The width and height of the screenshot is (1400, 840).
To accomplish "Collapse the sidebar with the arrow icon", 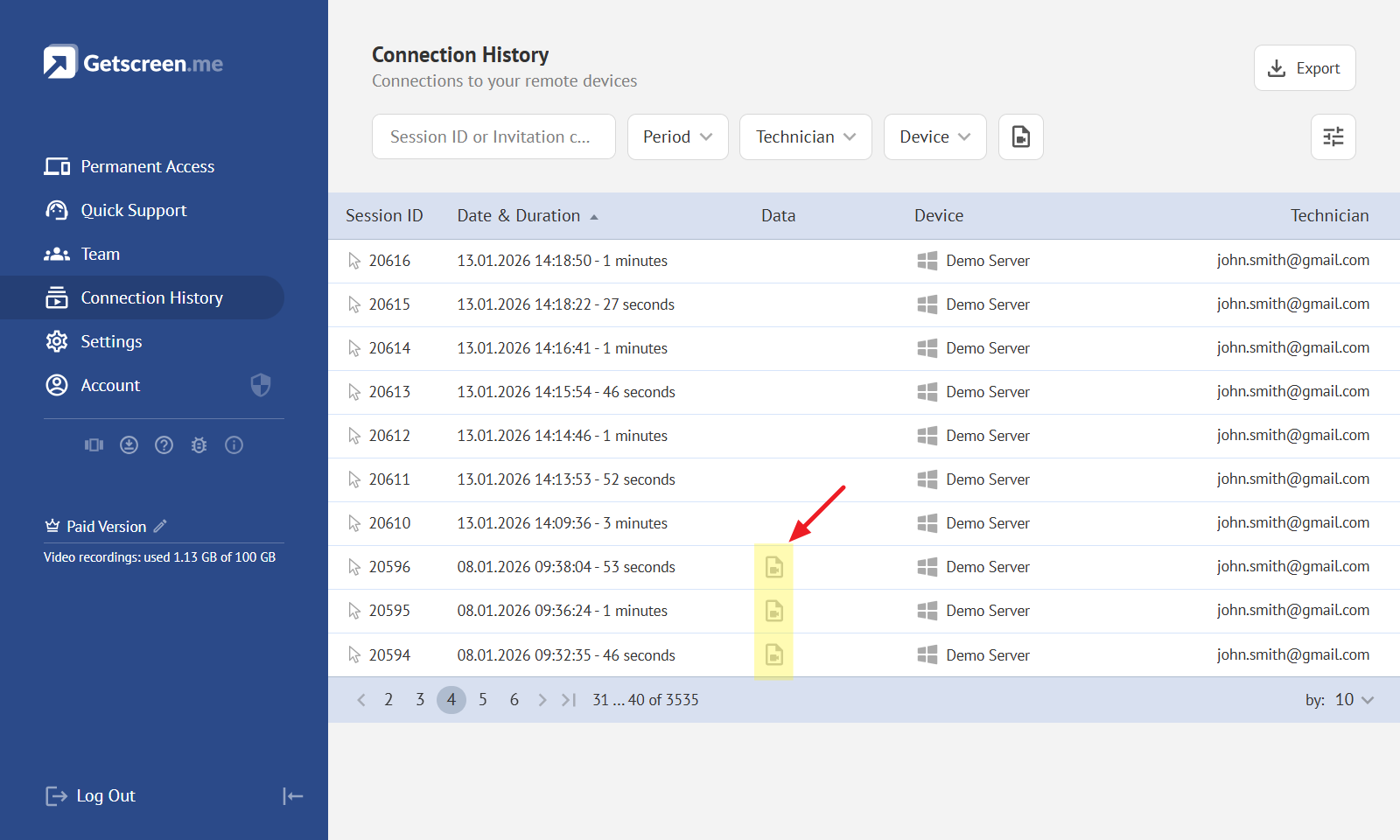I will [x=292, y=796].
